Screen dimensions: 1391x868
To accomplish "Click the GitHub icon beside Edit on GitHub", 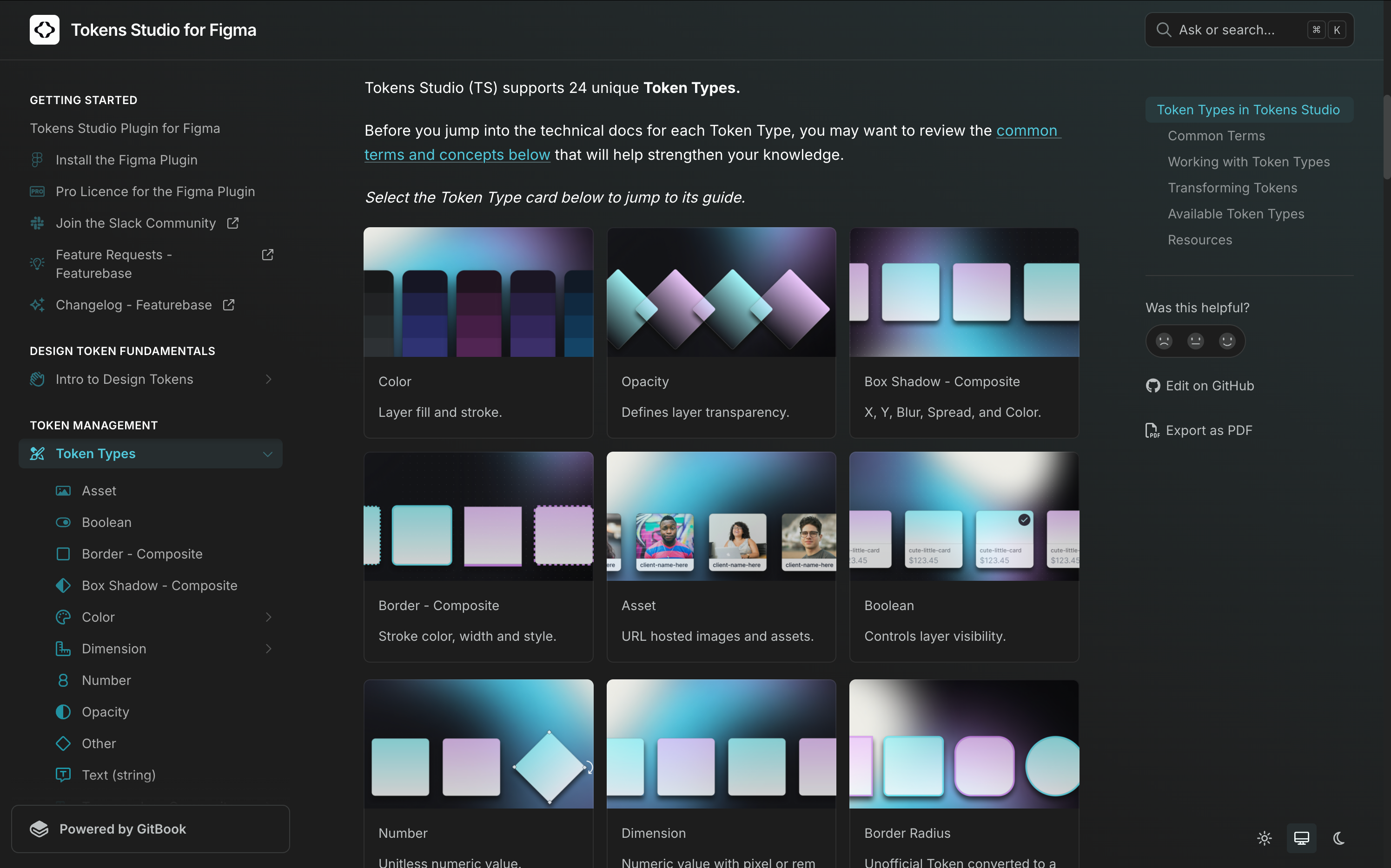I will (x=1153, y=386).
